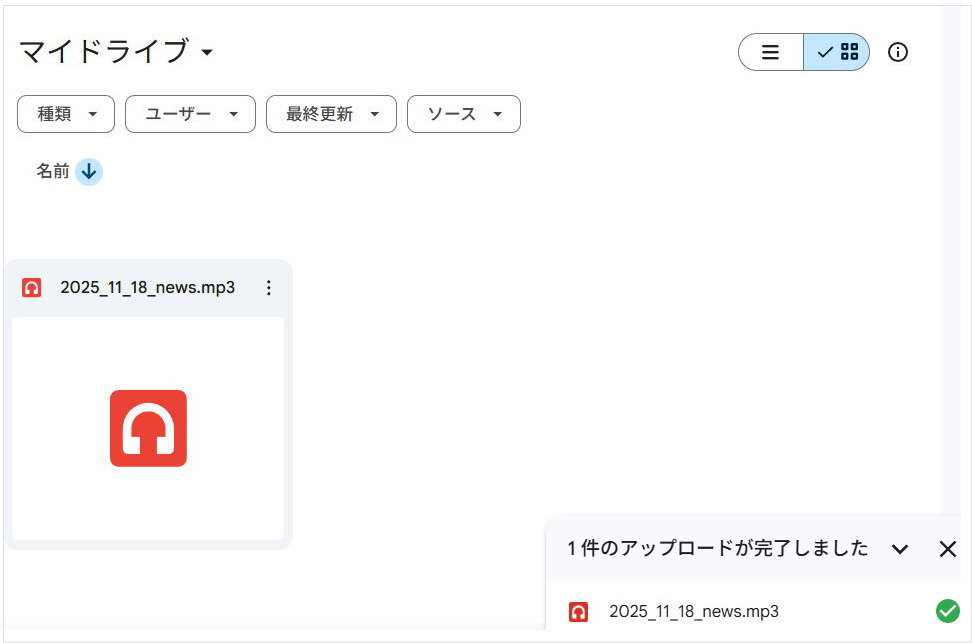Collapse the upload complete panel
This screenshot has width=972, height=643.
[899, 549]
